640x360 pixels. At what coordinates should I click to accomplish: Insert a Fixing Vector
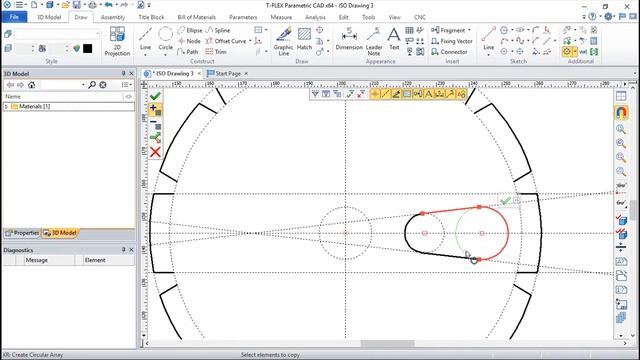click(452, 41)
